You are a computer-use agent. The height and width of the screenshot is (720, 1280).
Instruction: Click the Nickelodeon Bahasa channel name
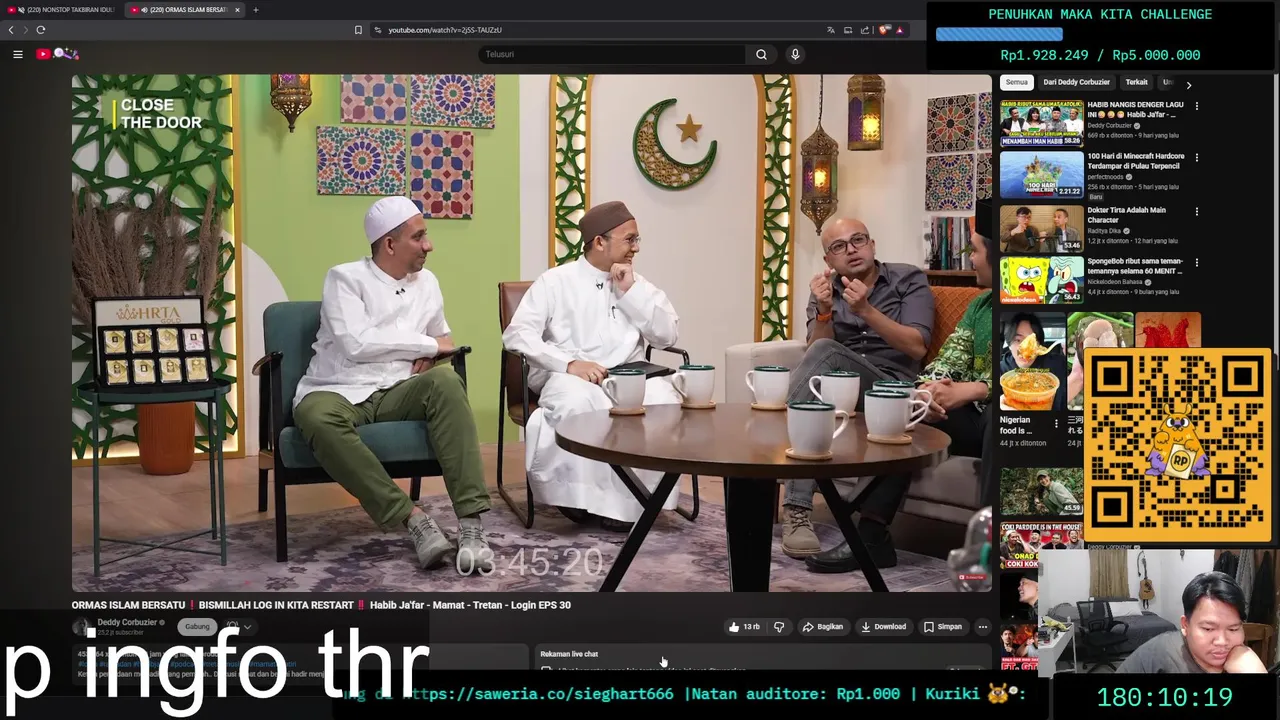(x=1115, y=282)
